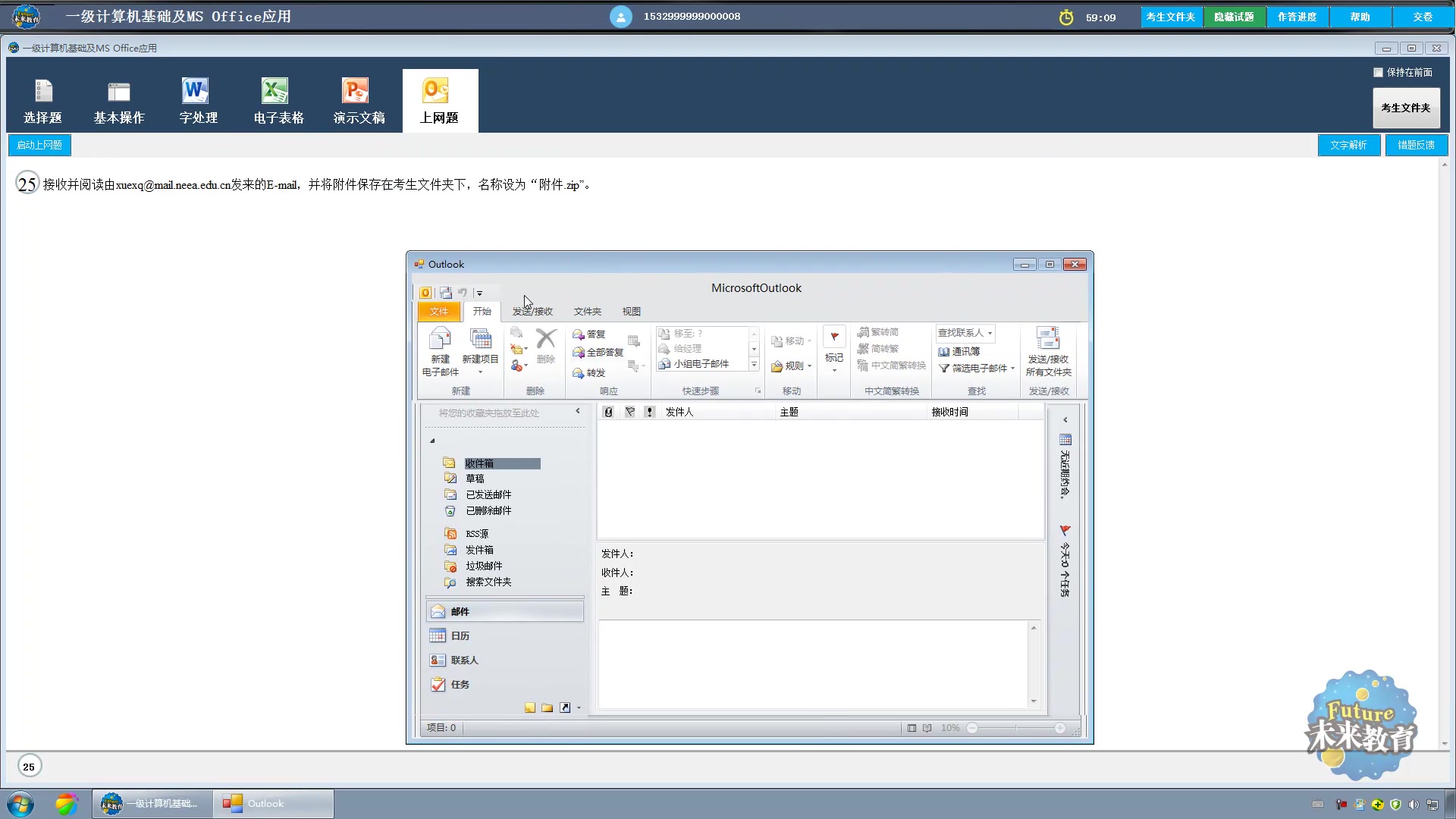
Task: Click the Reply (答复) icon
Action: 578,334
